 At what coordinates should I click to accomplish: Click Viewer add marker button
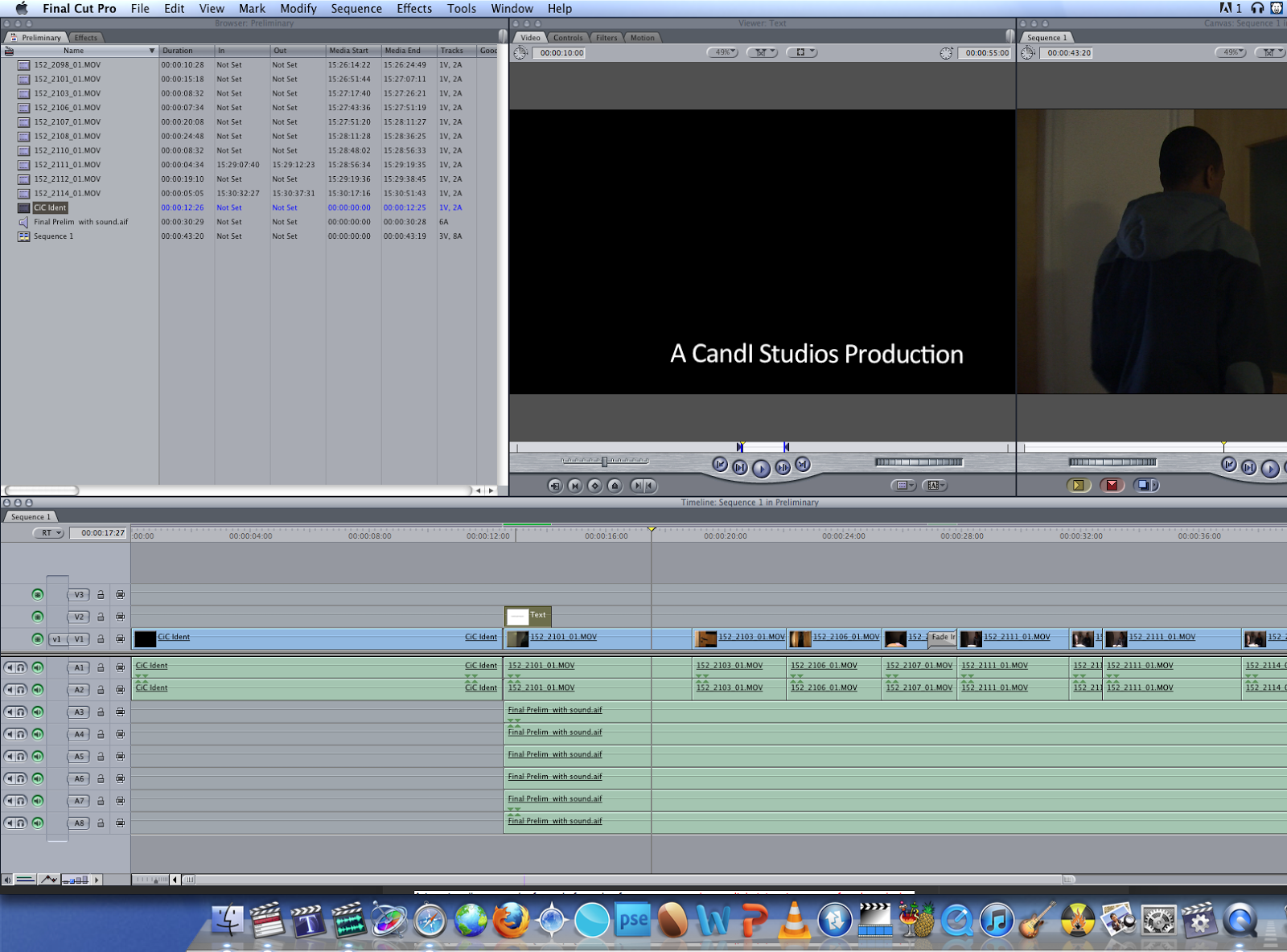click(x=615, y=486)
